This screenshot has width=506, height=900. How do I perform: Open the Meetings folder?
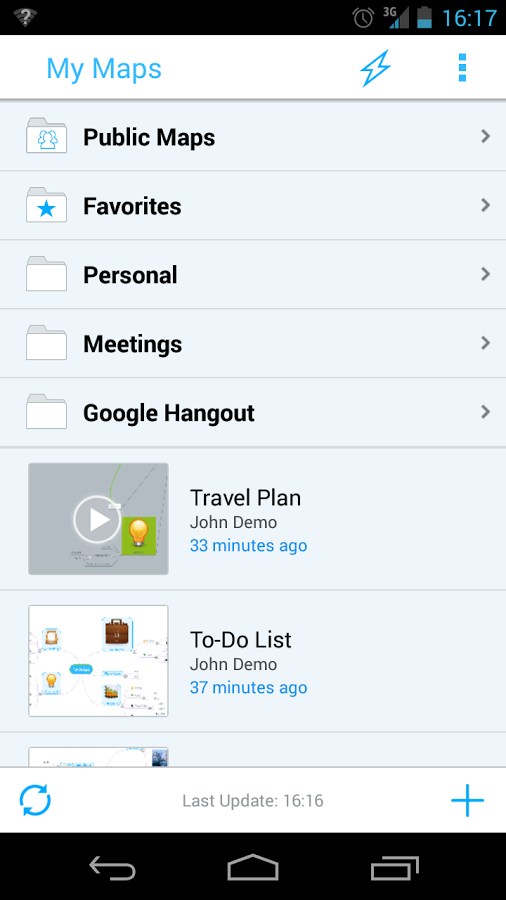[x=253, y=343]
